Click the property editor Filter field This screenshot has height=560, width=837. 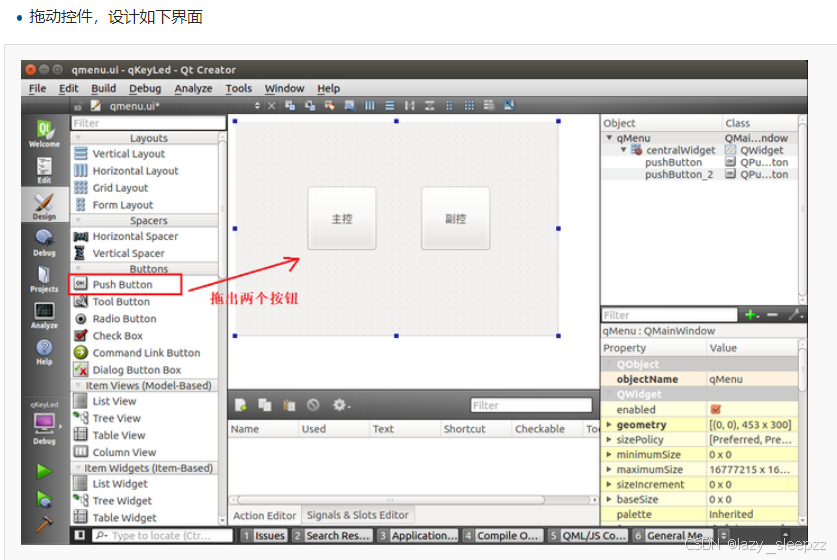tap(669, 315)
